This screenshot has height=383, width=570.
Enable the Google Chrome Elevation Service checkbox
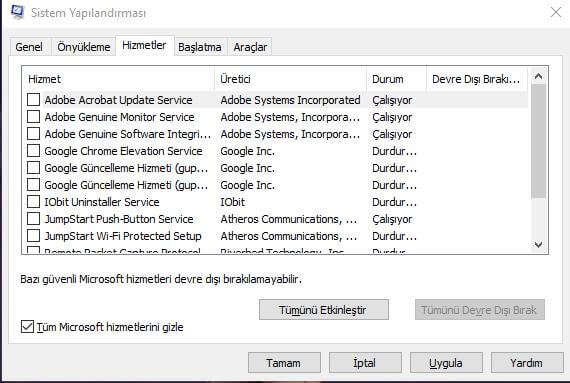click(33, 150)
